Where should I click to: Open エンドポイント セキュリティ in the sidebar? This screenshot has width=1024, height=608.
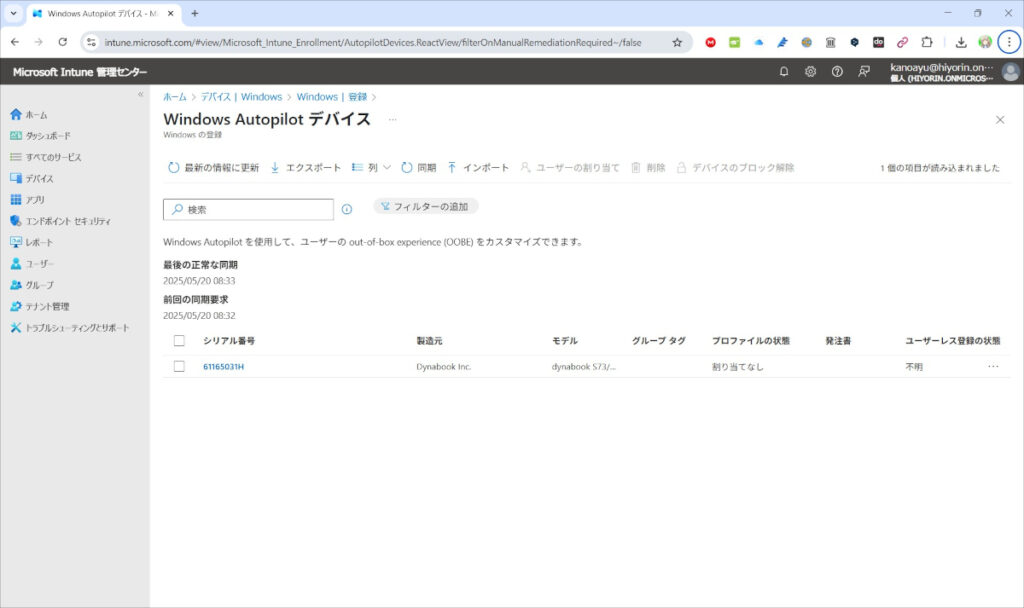point(60,221)
